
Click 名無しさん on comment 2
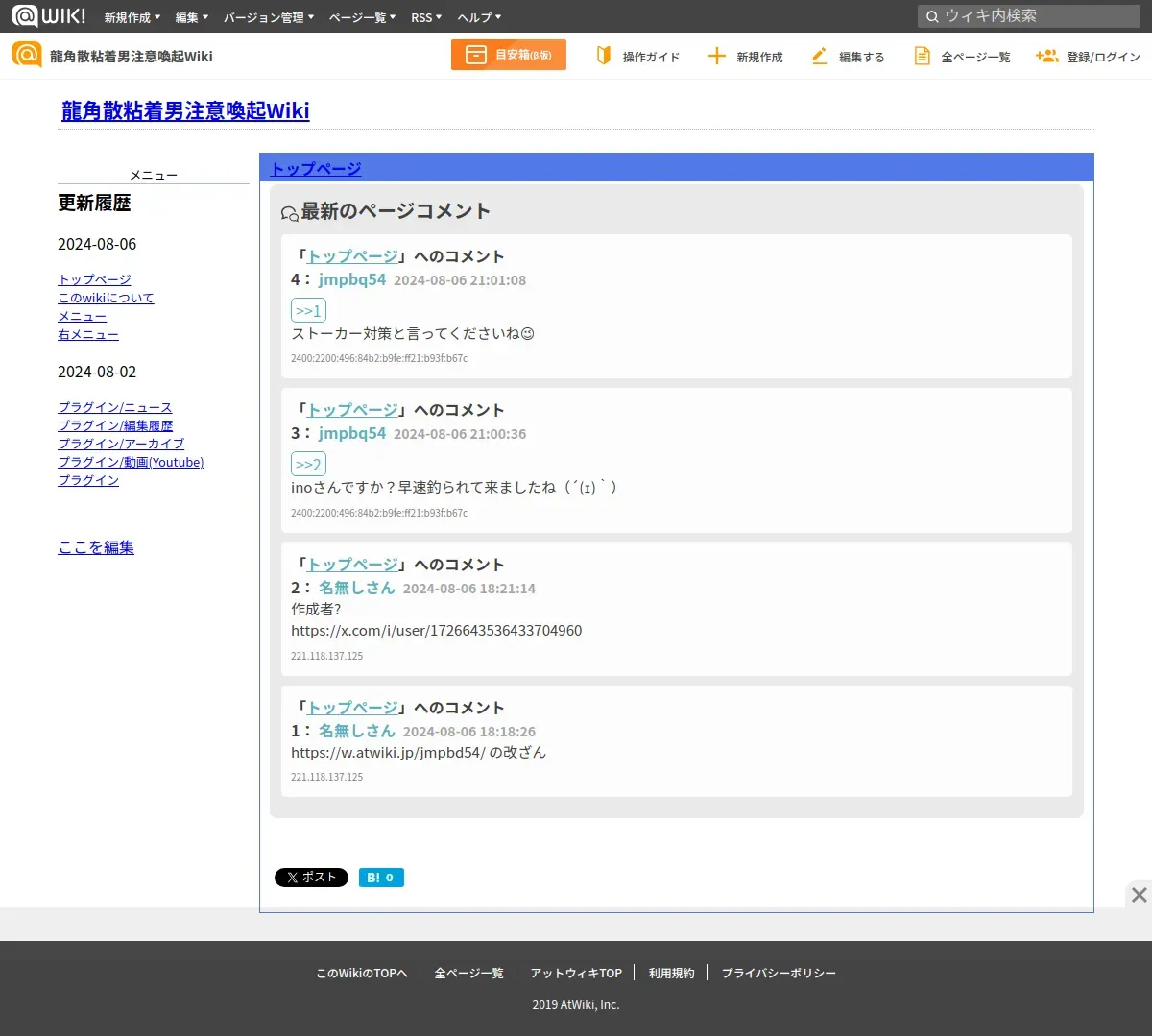pos(357,588)
